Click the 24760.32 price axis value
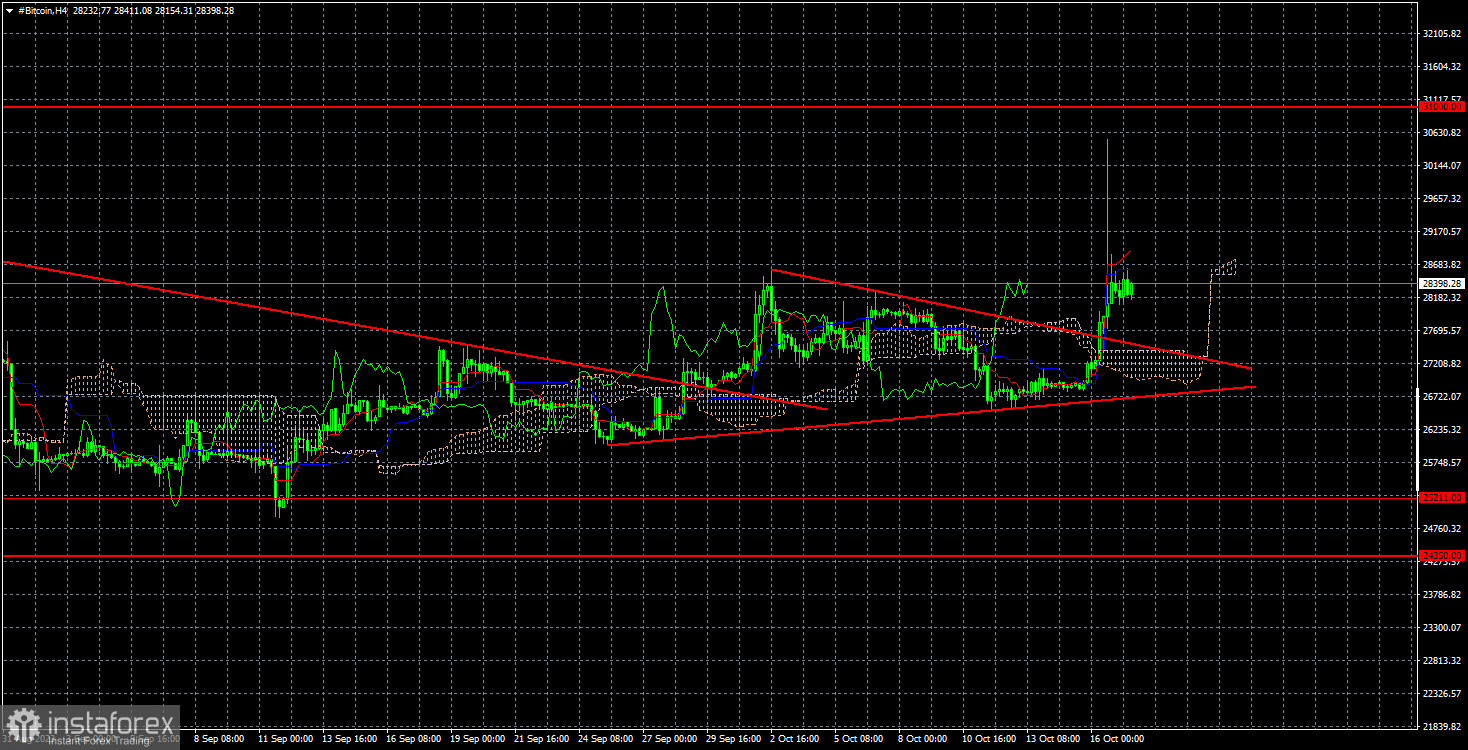 [1442, 529]
